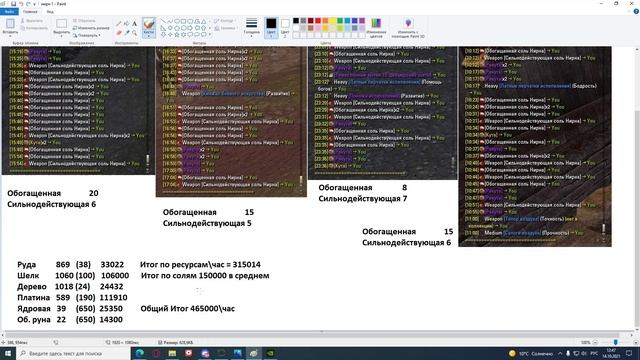Select Color 2 (Цвет 2) box
The height and width of the screenshot is (360, 640).
(x=285, y=27)
